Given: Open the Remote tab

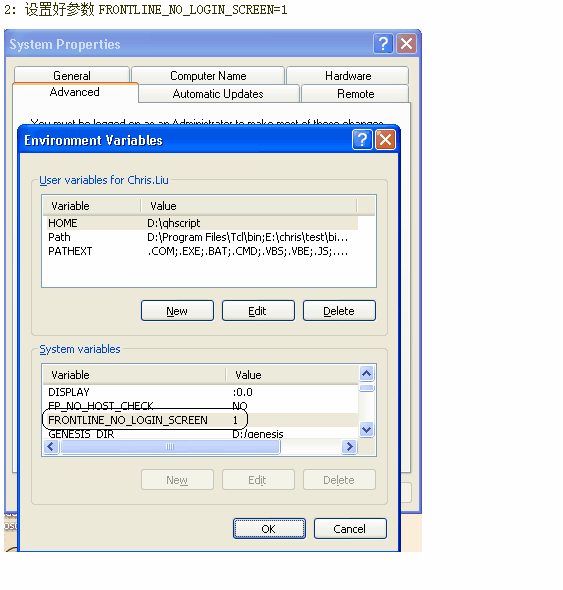Looking at the screenshot, I should 355,93.
